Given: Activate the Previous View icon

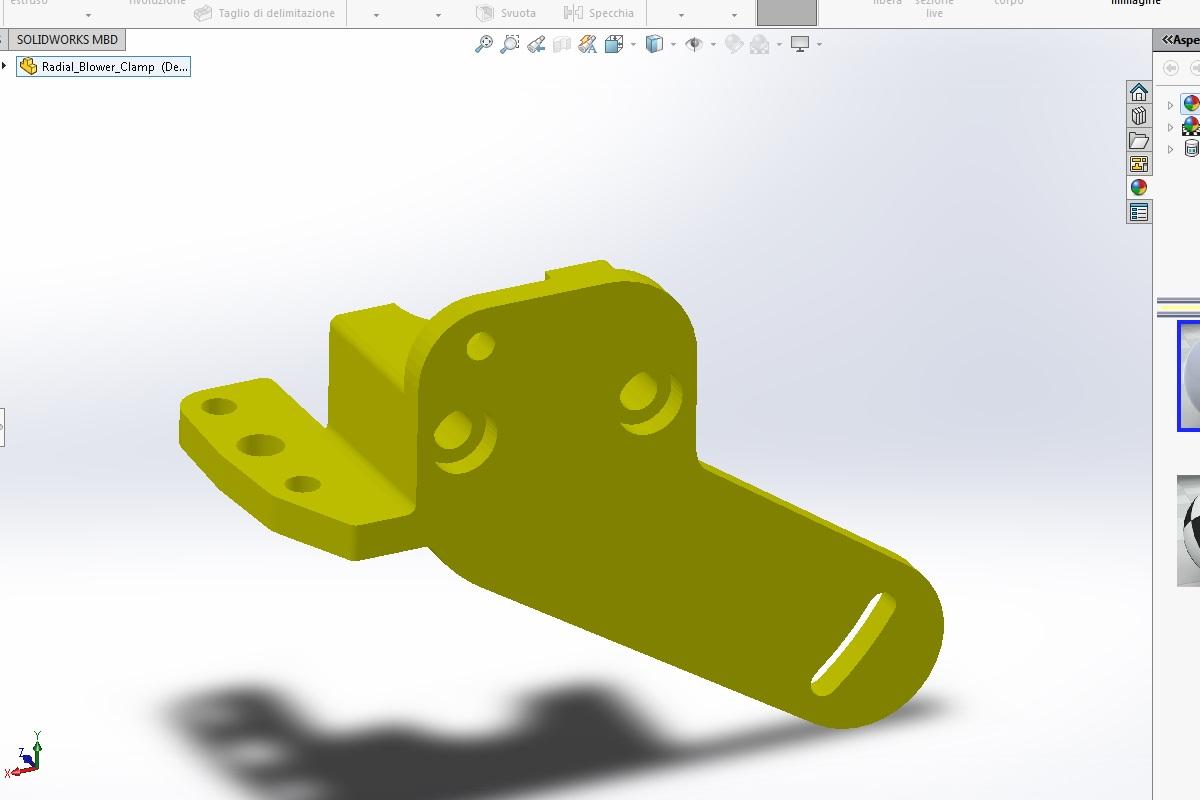Looking at the screenshot, I should [x=536, y=44].
